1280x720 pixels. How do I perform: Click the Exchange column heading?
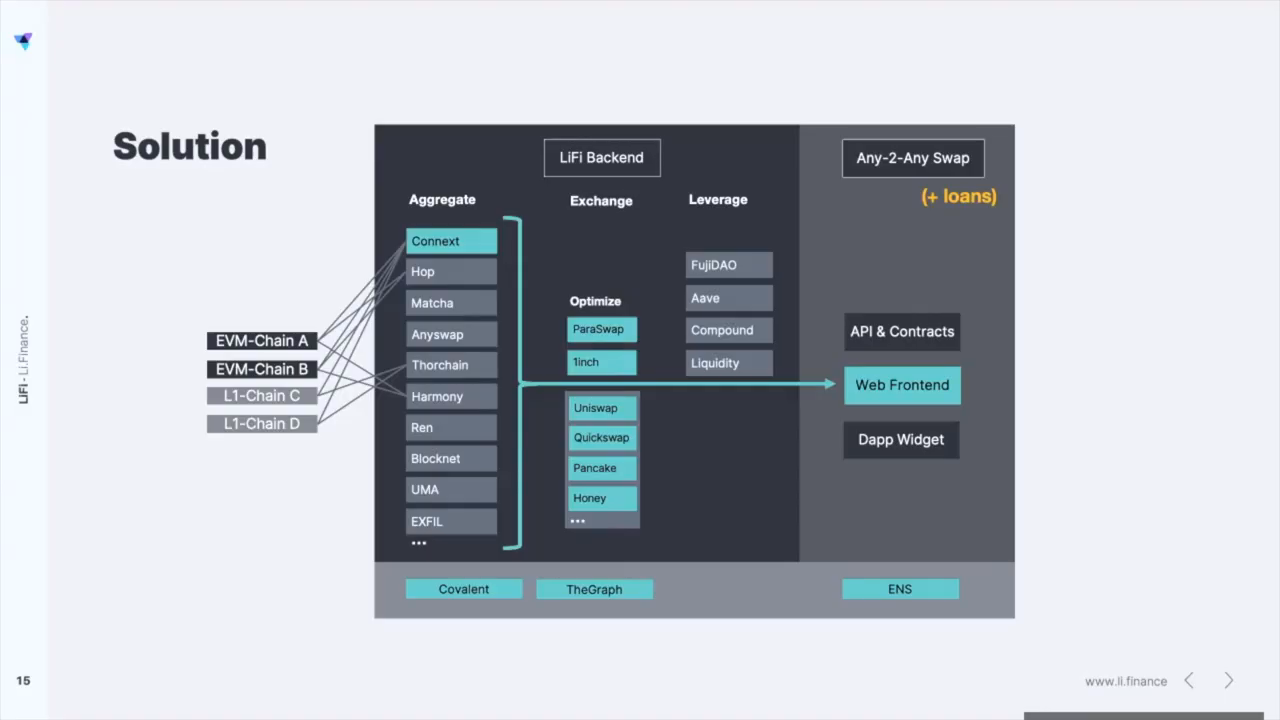601,201
